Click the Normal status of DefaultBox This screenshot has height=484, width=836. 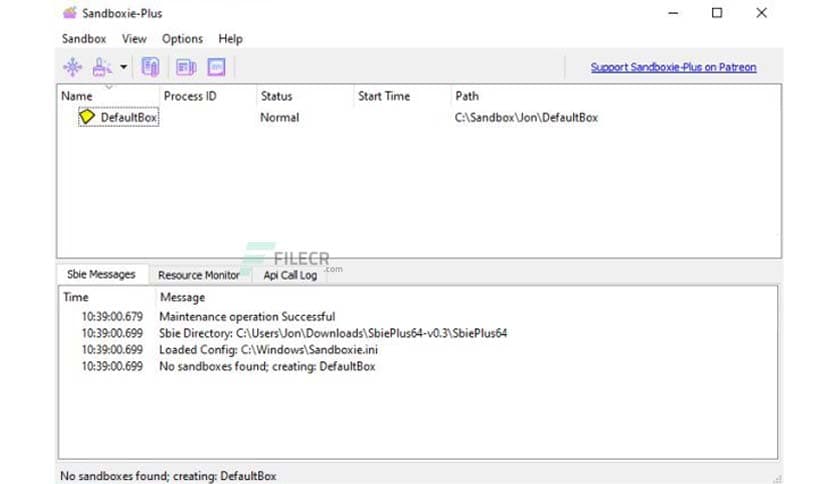coord(279,117)
